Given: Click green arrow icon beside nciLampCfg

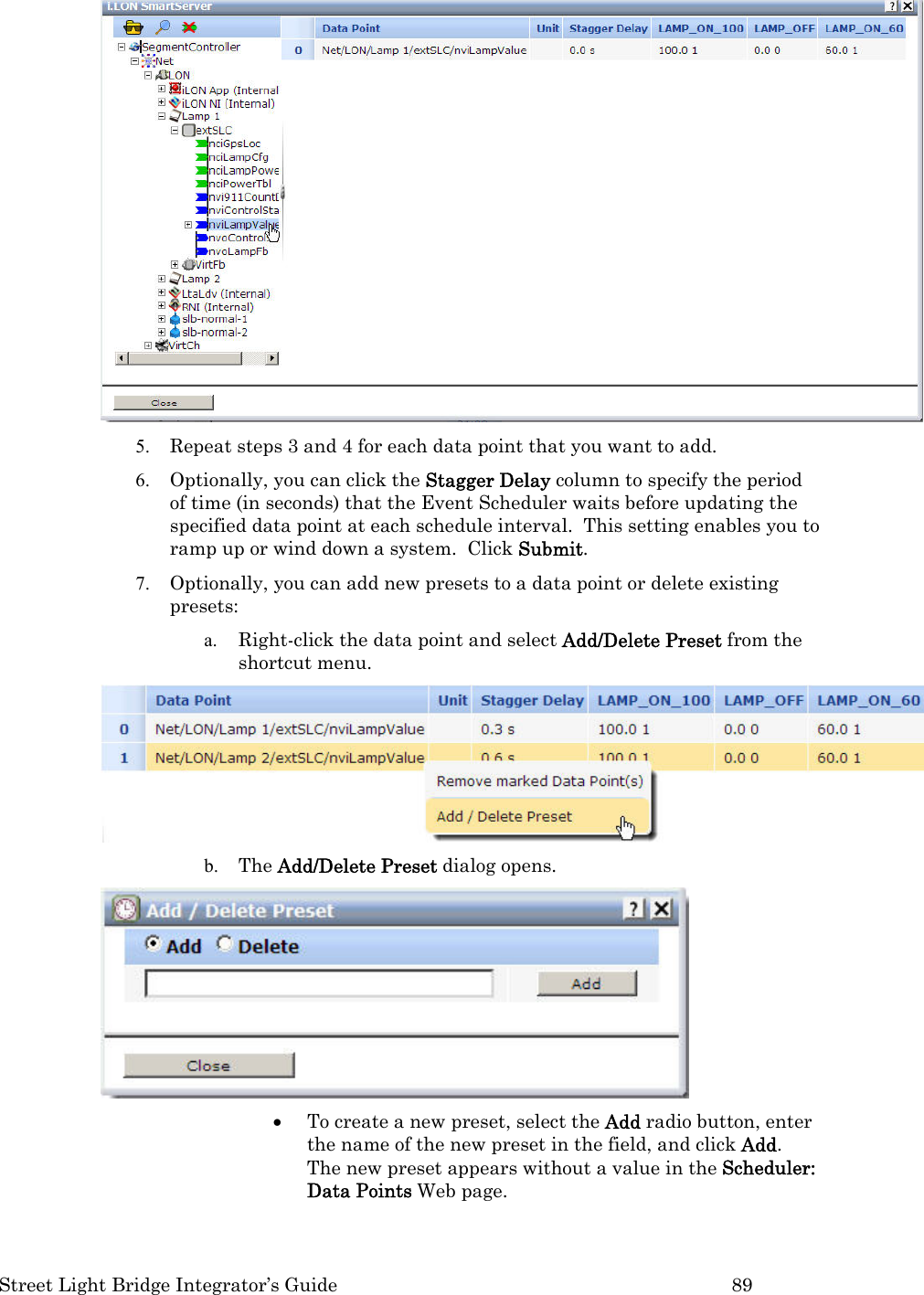Looking at the screenshot, I should click(x=202, y=157).
